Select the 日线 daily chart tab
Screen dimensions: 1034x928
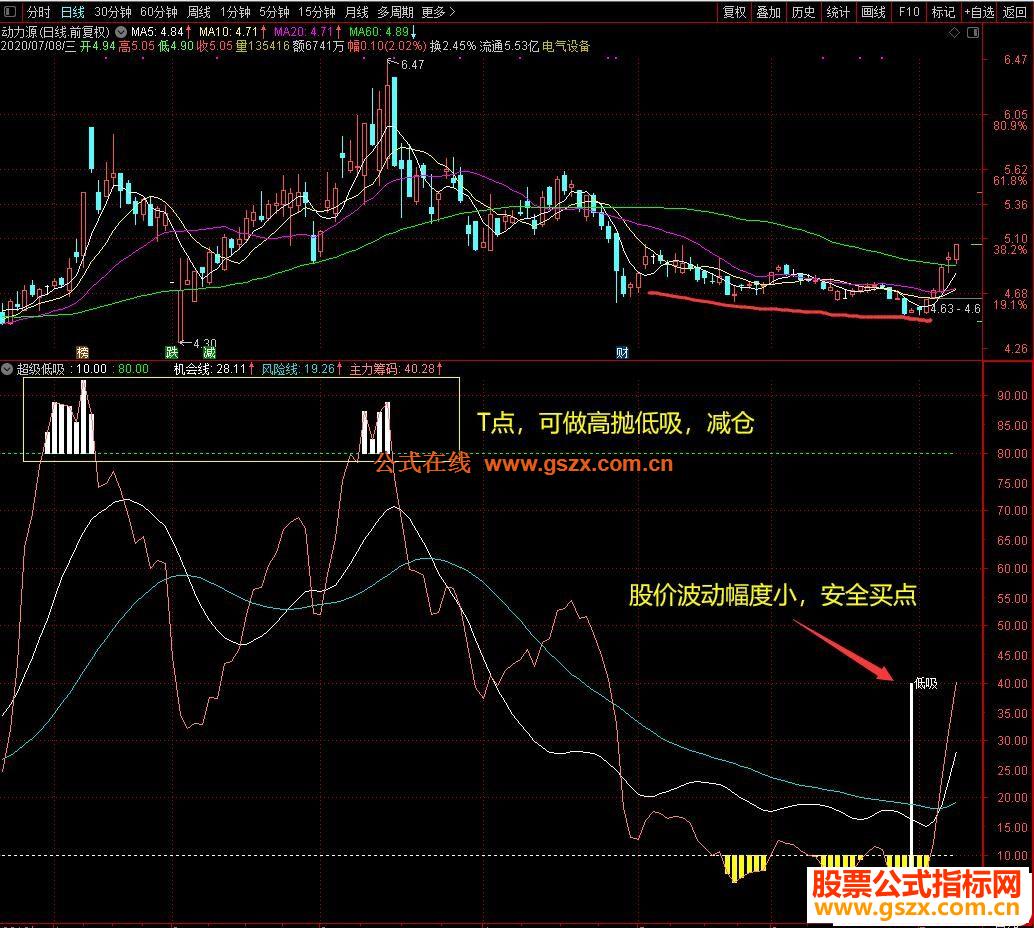click(x=73, y=12)
